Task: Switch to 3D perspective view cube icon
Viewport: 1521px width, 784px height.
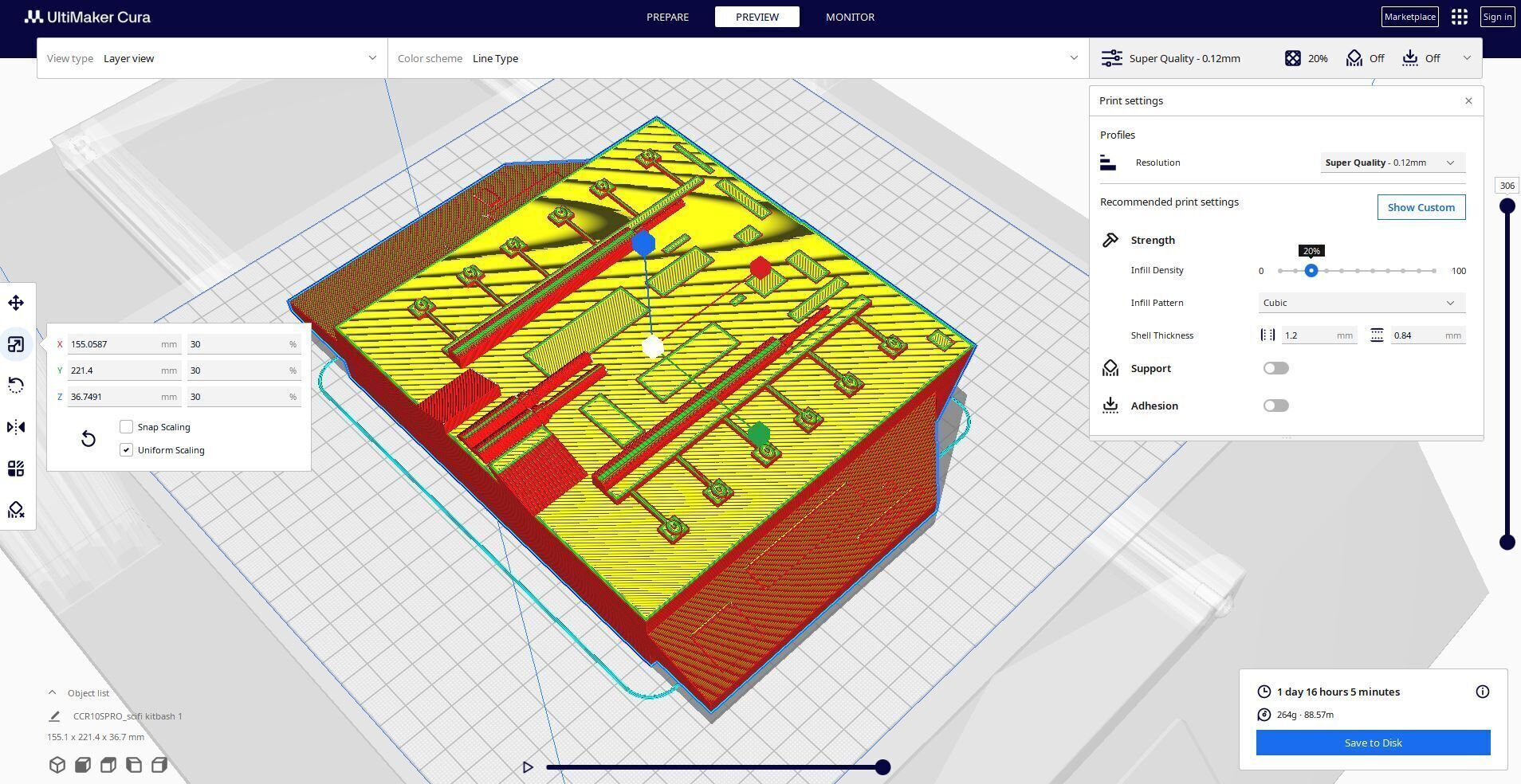Action: (x=57, y=765)
